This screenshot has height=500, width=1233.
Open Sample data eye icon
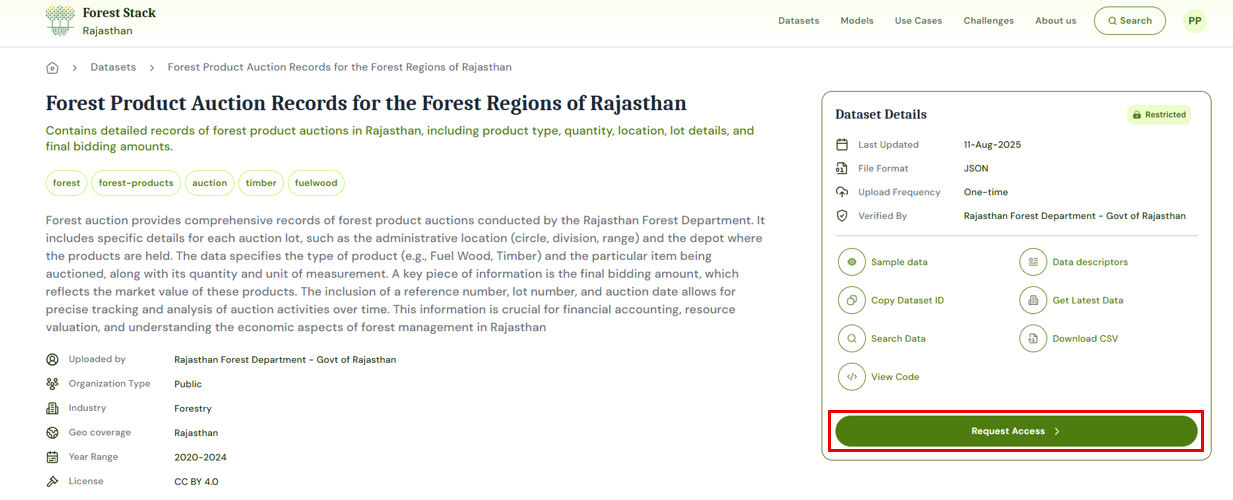[852, 262]
